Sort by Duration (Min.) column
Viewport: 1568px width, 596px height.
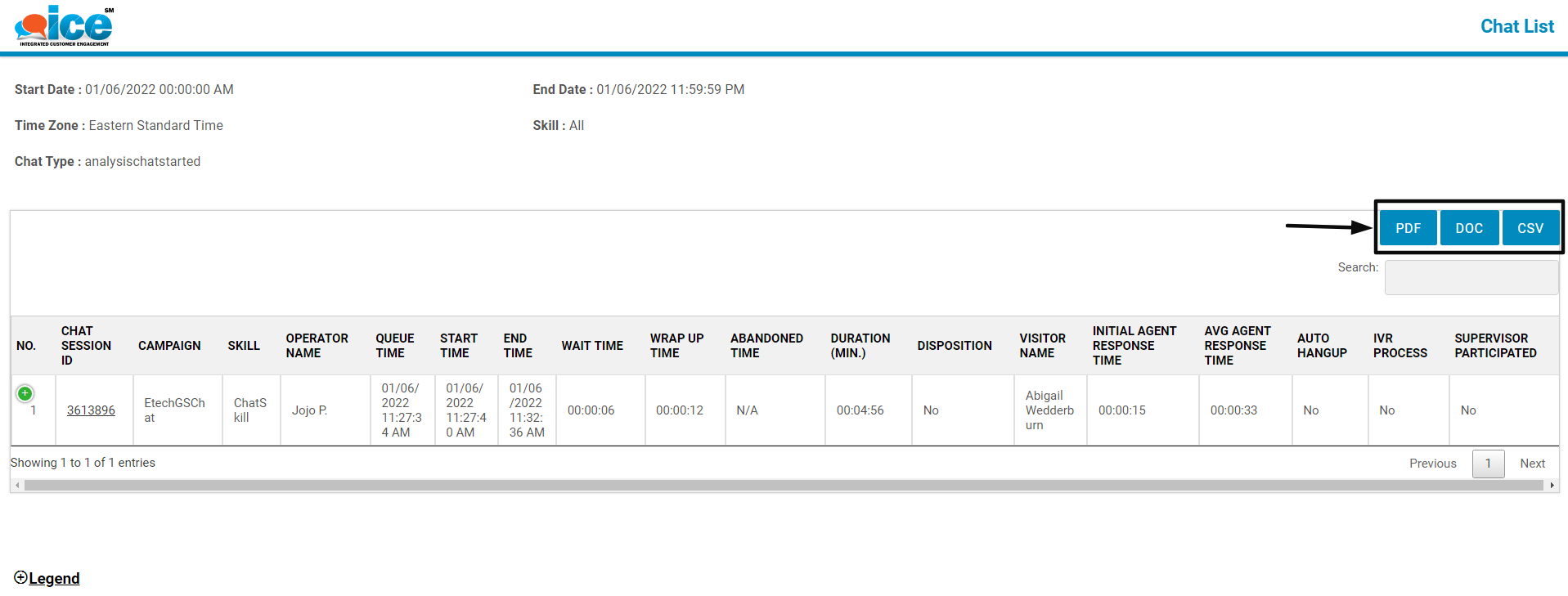[860, 346]
